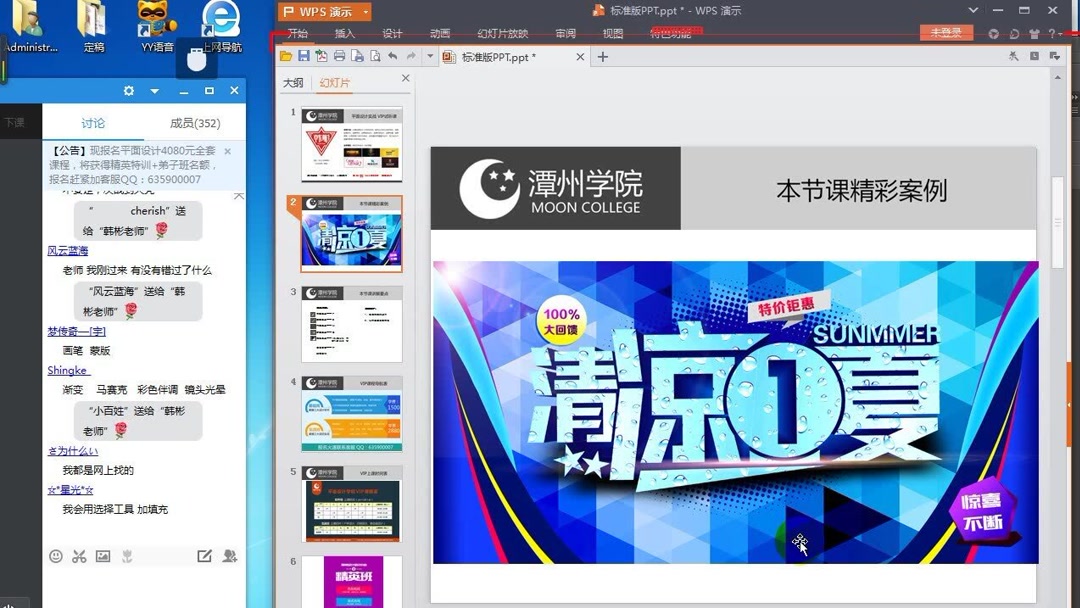Switch to the 大纲 outline tab
Image resolution: width=1080 pixels, height=608 pixels.
[x=292, y=83]
